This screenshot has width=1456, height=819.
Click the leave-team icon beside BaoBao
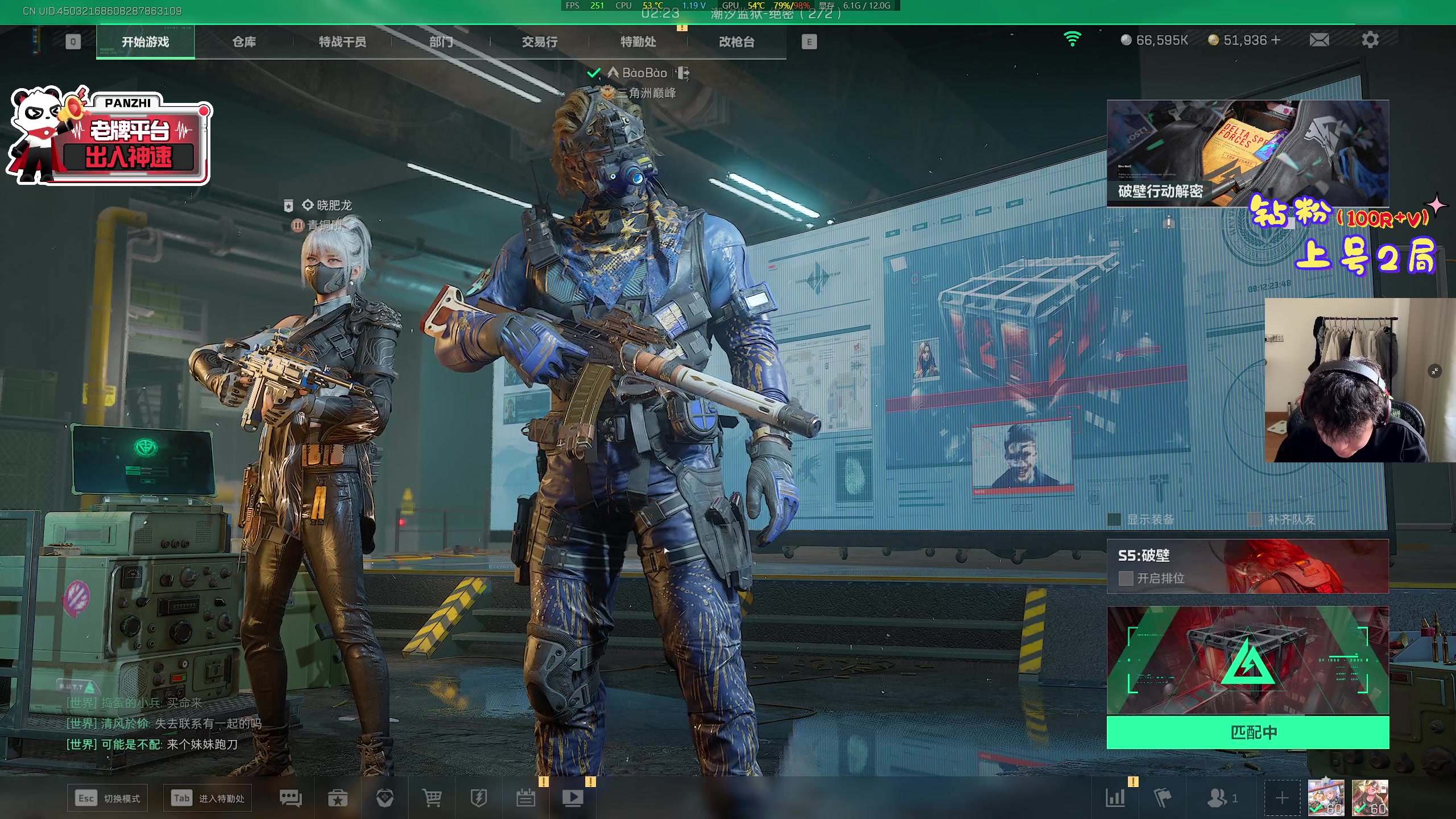coord(684,73)
